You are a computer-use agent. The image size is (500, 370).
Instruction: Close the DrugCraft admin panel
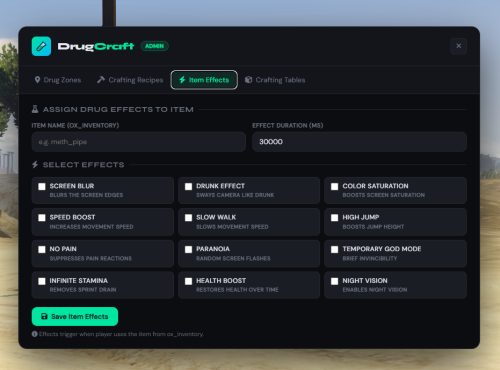(459, 46)
